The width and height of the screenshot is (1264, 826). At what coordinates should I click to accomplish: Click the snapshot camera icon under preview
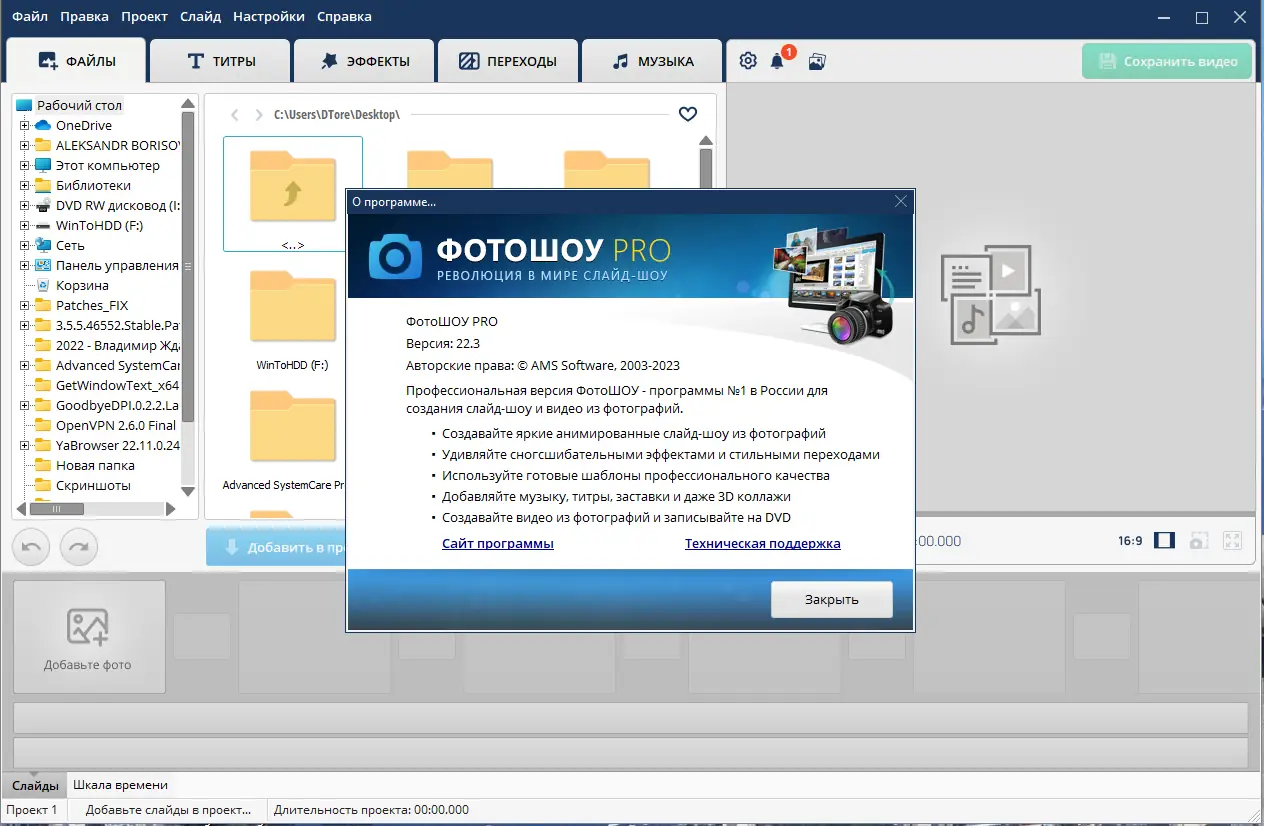[x=1198, y=541]
